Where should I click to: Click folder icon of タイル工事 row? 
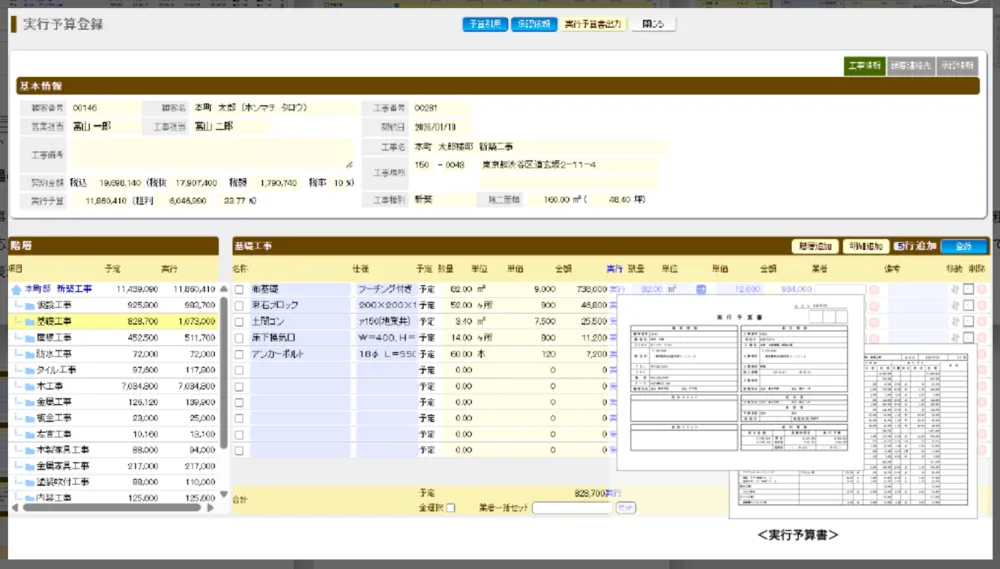click(x=29, y=370)
